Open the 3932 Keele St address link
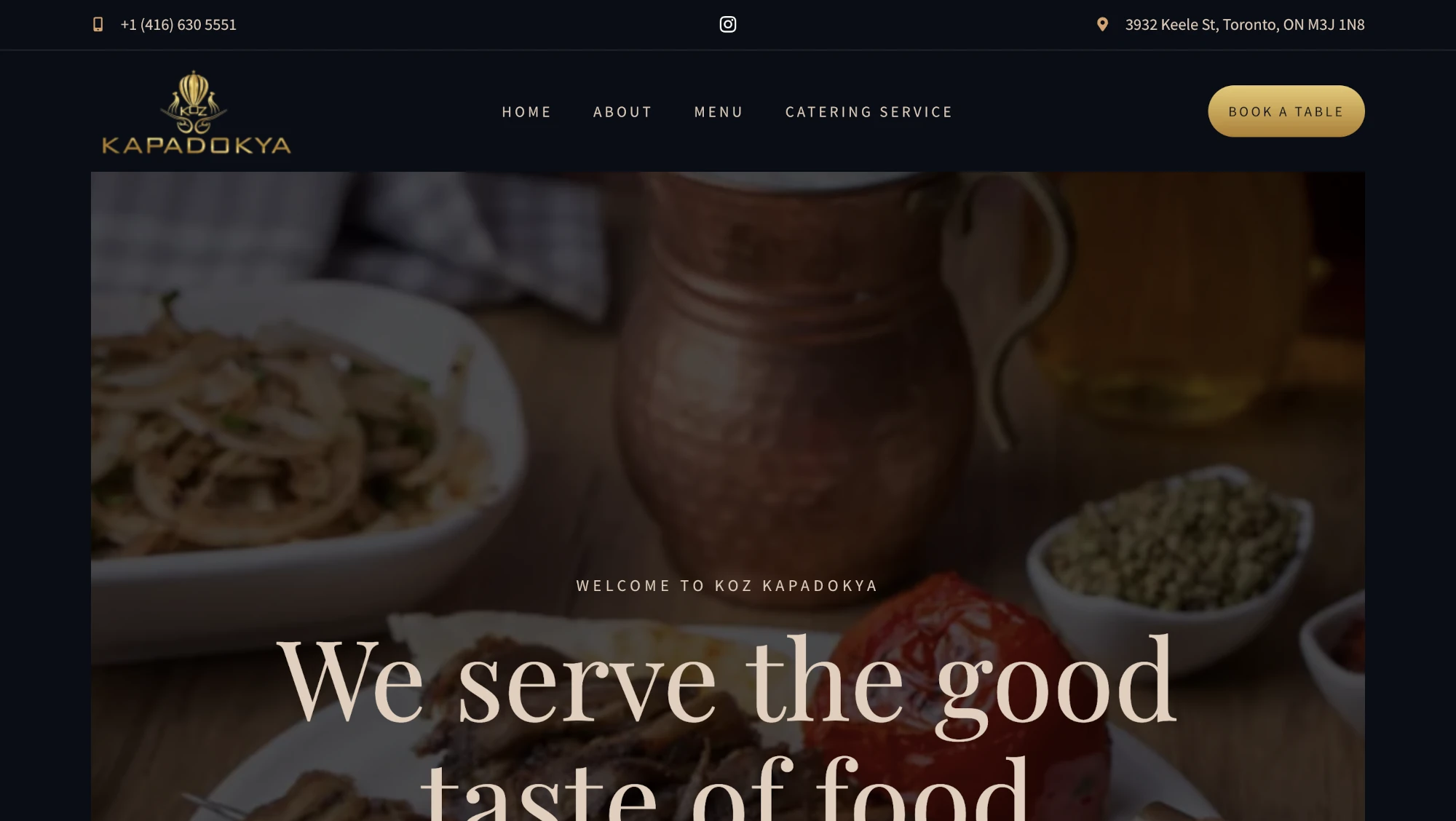The image size is (1456, 821). pos(1245,24)
